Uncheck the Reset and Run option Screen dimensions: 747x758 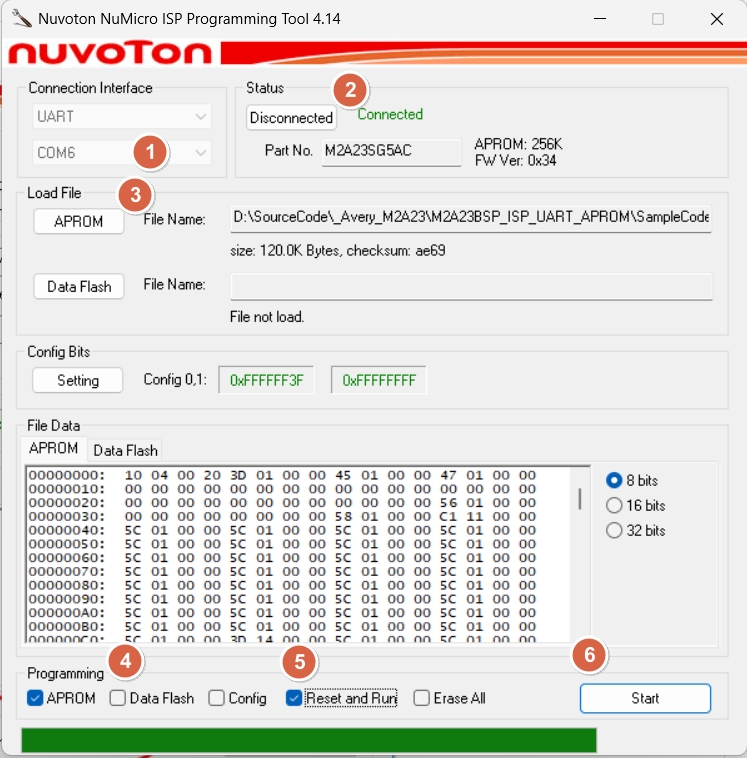(294, 698)
